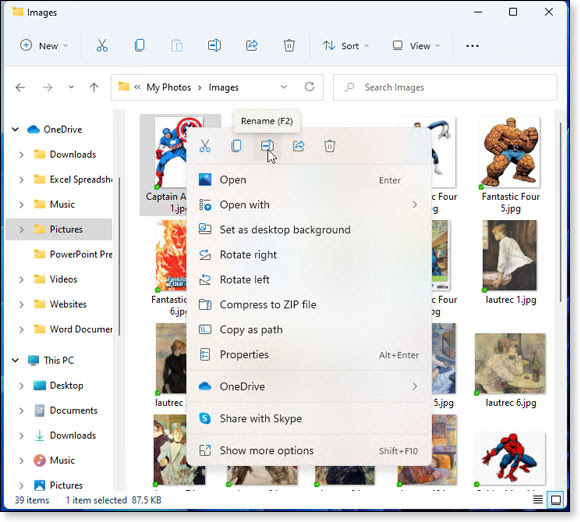Click the Paste icon in the main toolbar
This screenshot has width=580, height=522.
177,46
